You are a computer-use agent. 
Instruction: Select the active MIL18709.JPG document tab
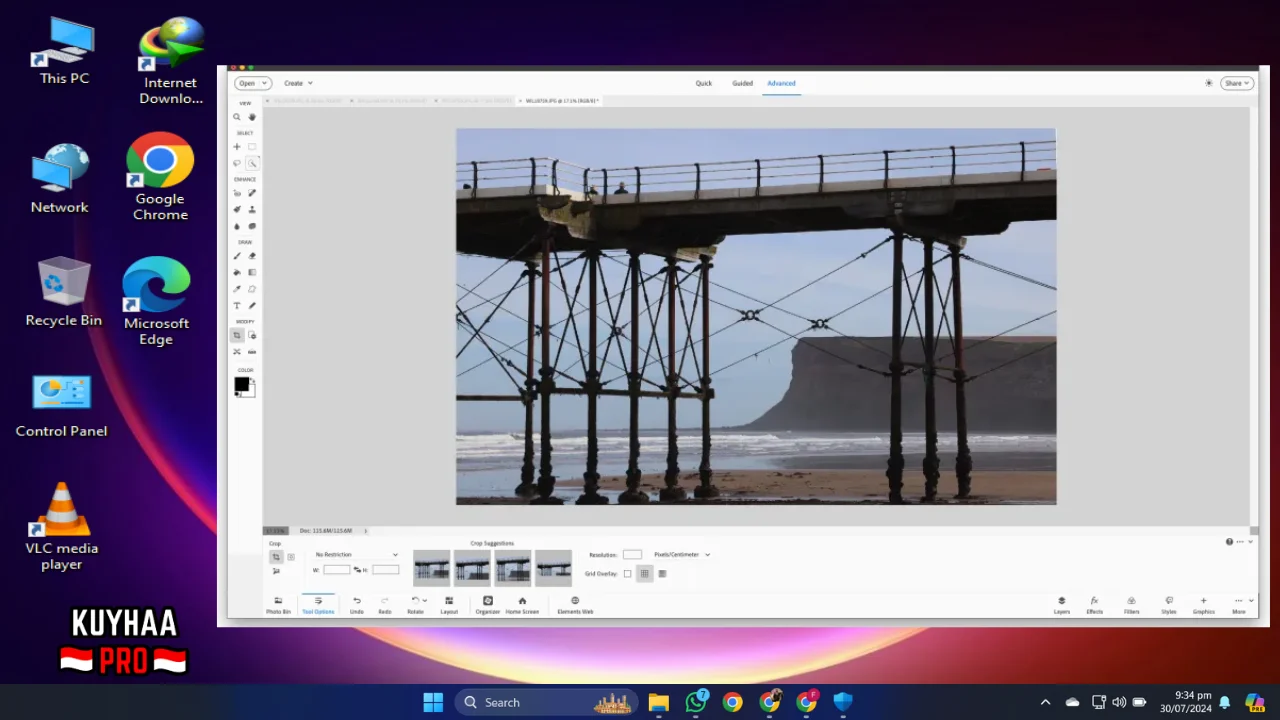click(x=560, y=101)
